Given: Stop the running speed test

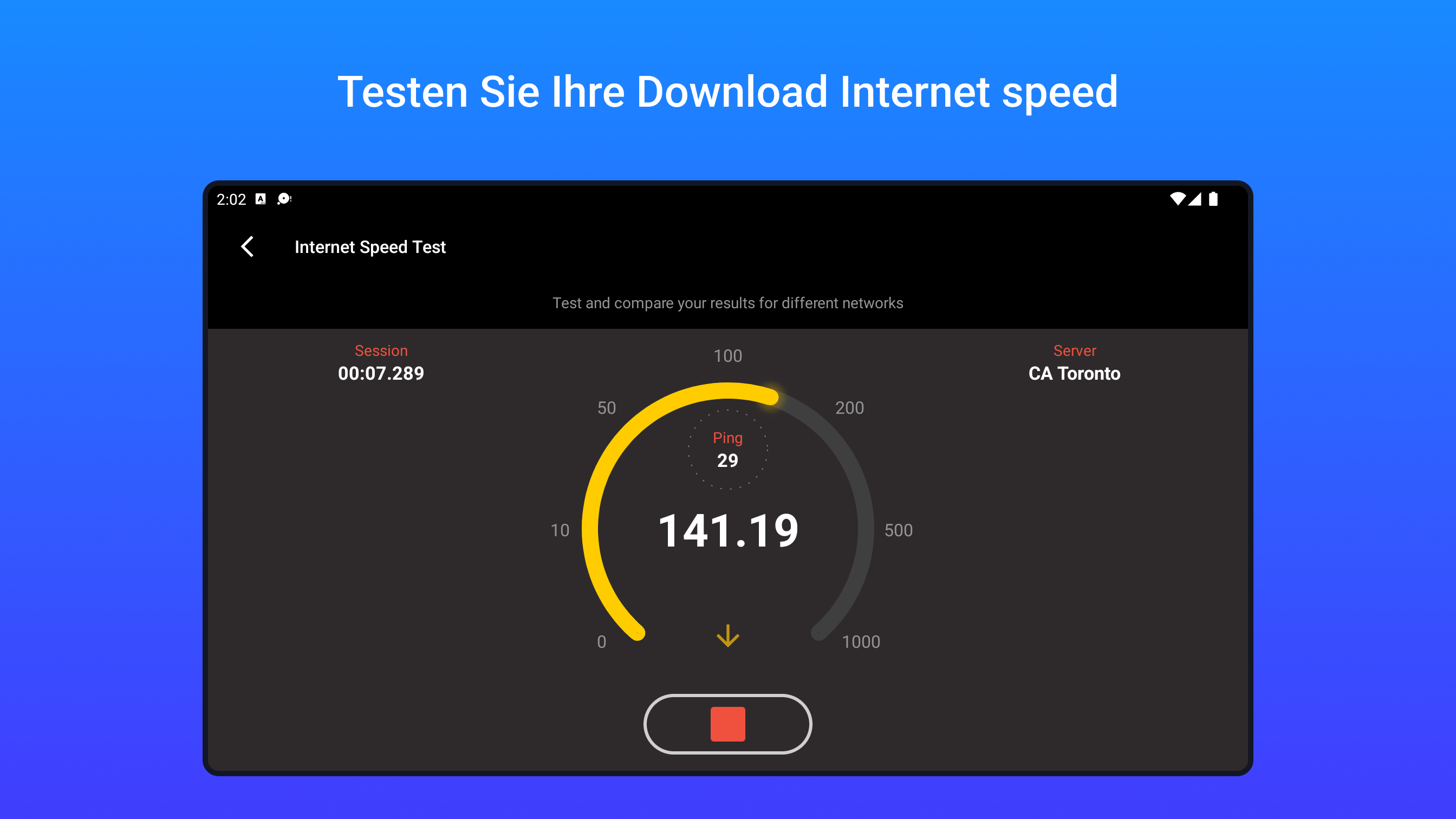Looking at the screenshot, I should [x=727, y=724].
